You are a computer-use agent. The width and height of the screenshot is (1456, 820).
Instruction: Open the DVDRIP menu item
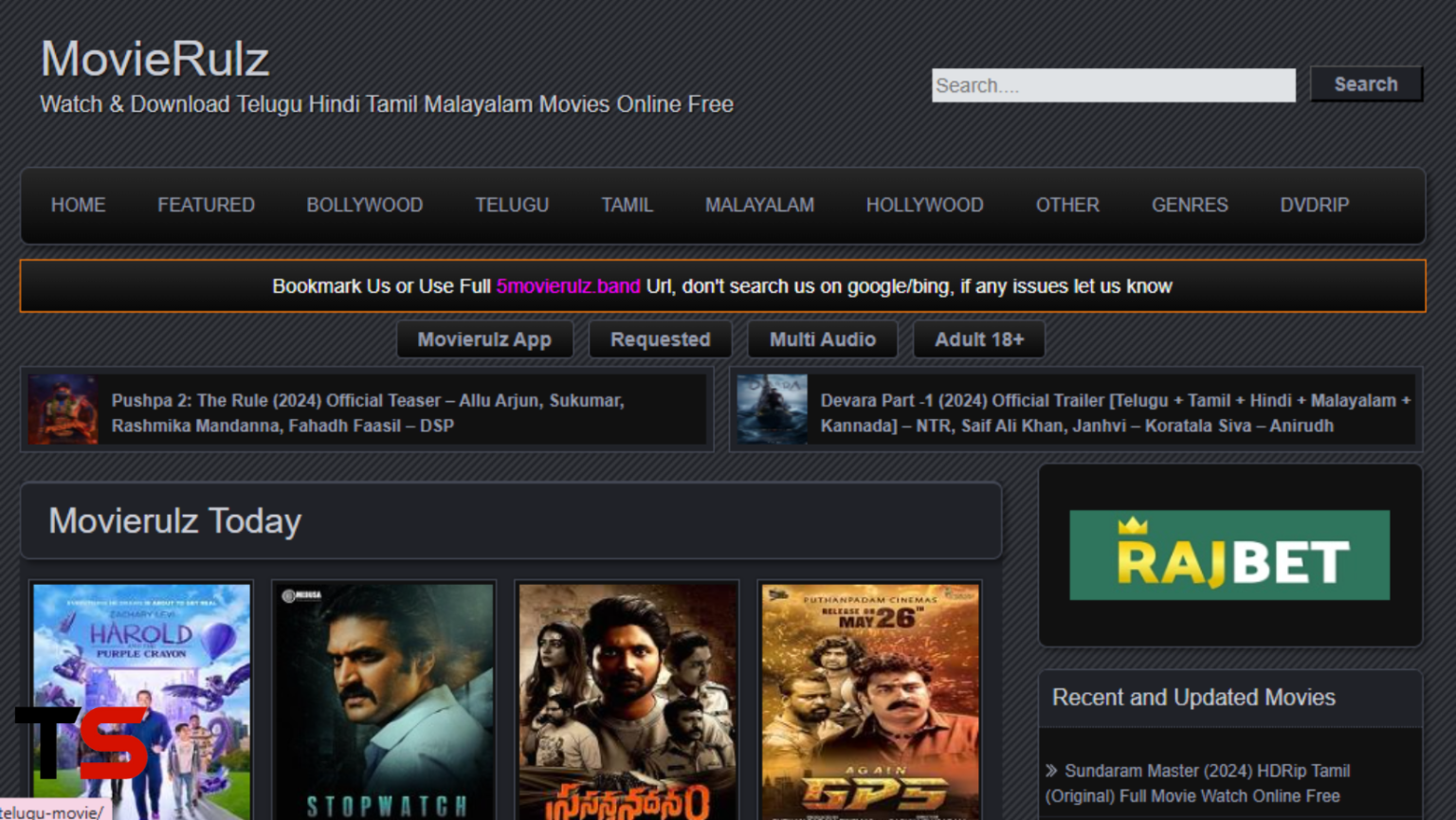point(1314,205)
